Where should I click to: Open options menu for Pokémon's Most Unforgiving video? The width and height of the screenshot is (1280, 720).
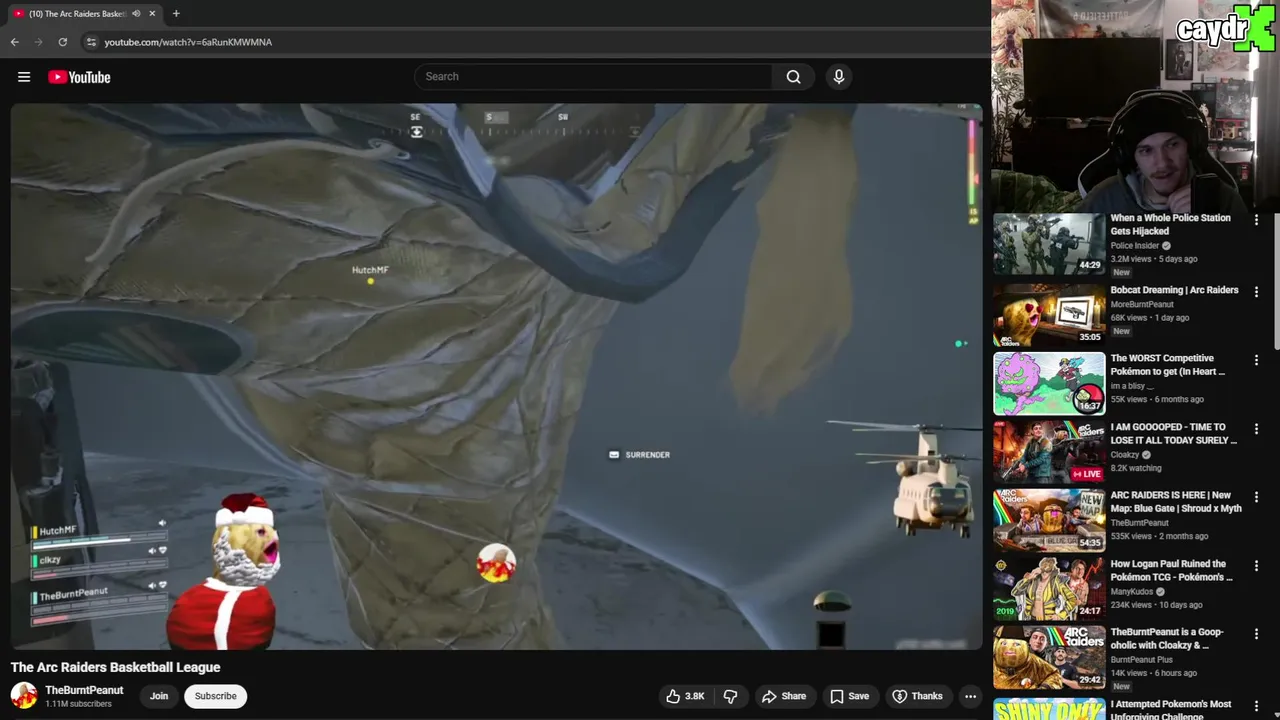(x=1256, y=706)
